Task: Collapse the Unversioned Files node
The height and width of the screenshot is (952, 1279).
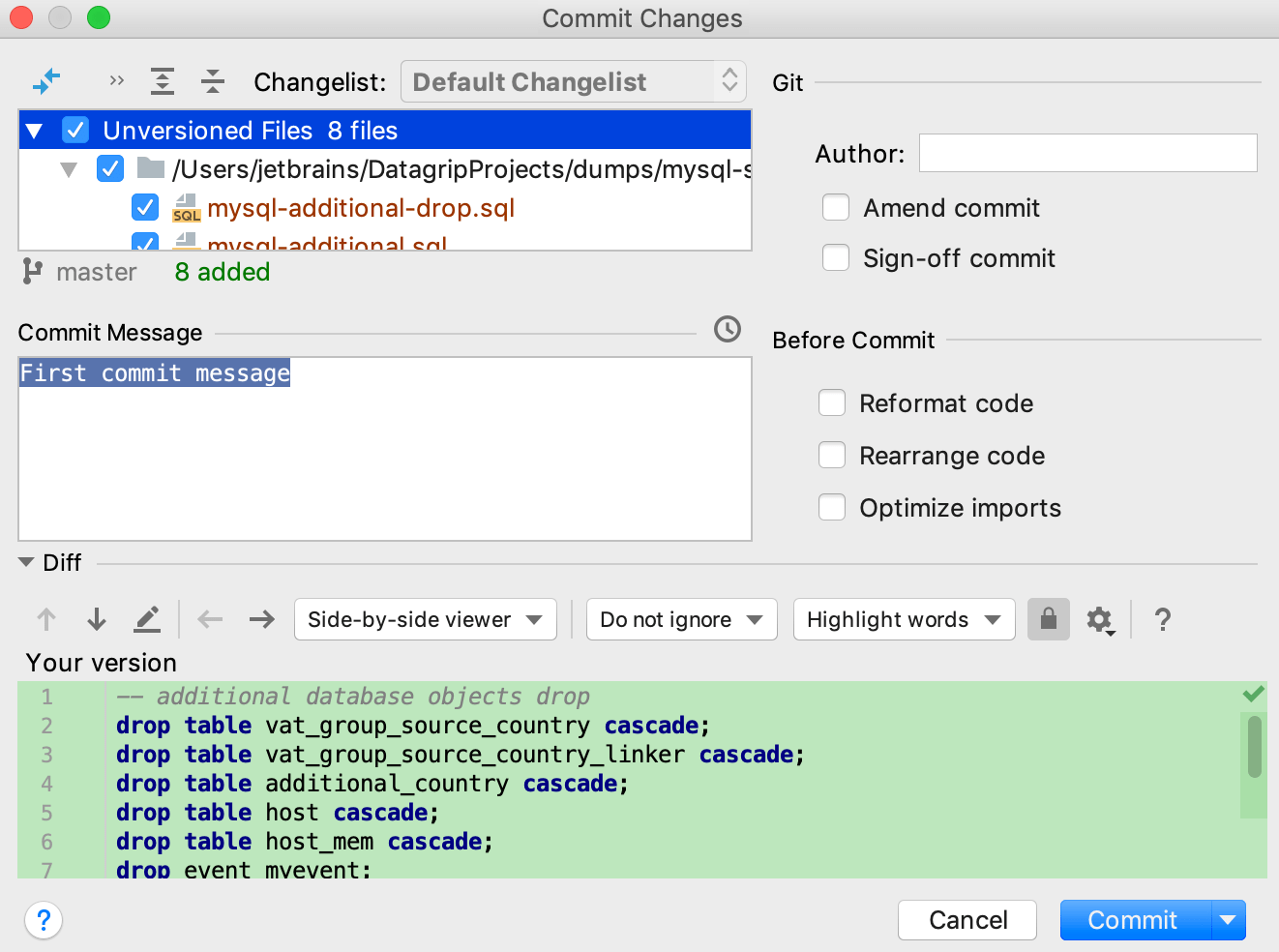Action: click(35, 131)
